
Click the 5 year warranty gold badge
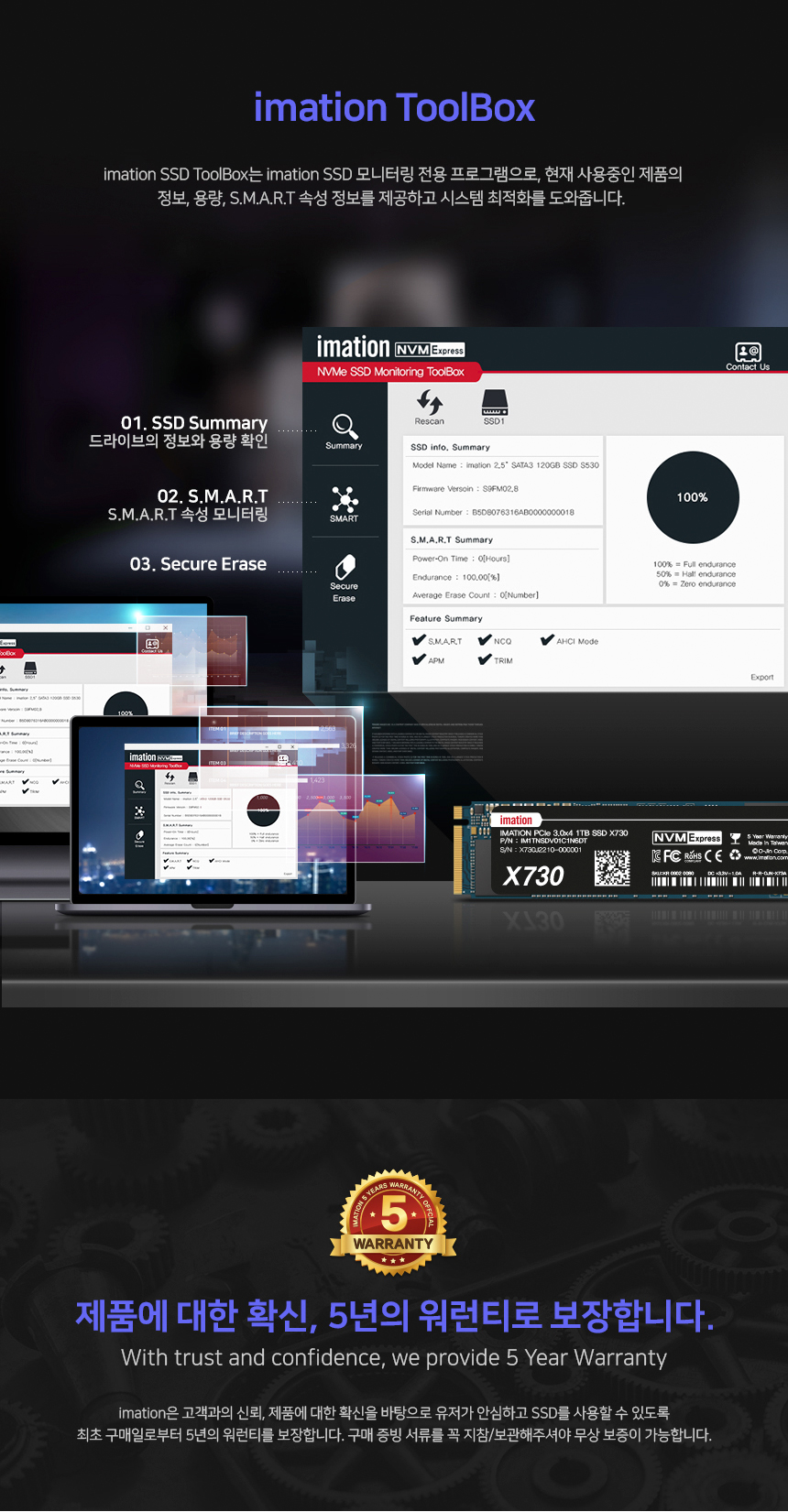(x=393, y=1223)
